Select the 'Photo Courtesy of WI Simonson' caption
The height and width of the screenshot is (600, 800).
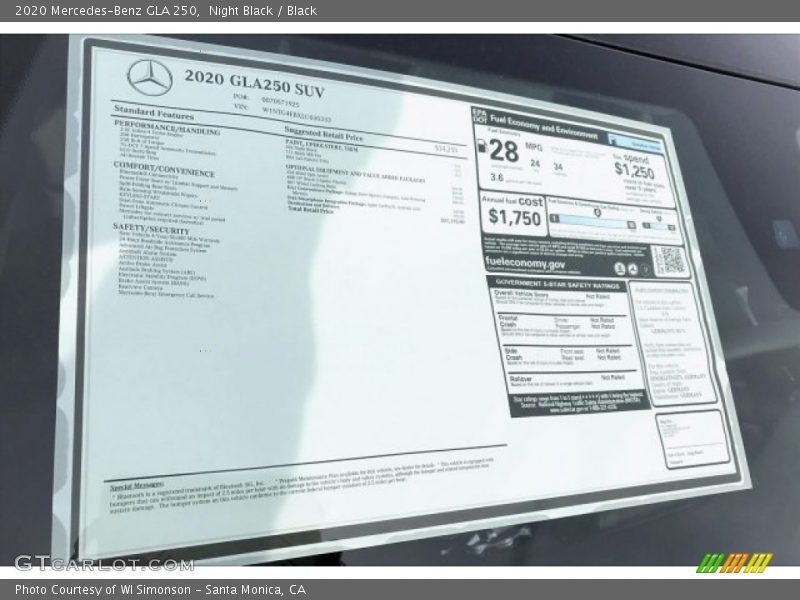click(x=103, y=590)
